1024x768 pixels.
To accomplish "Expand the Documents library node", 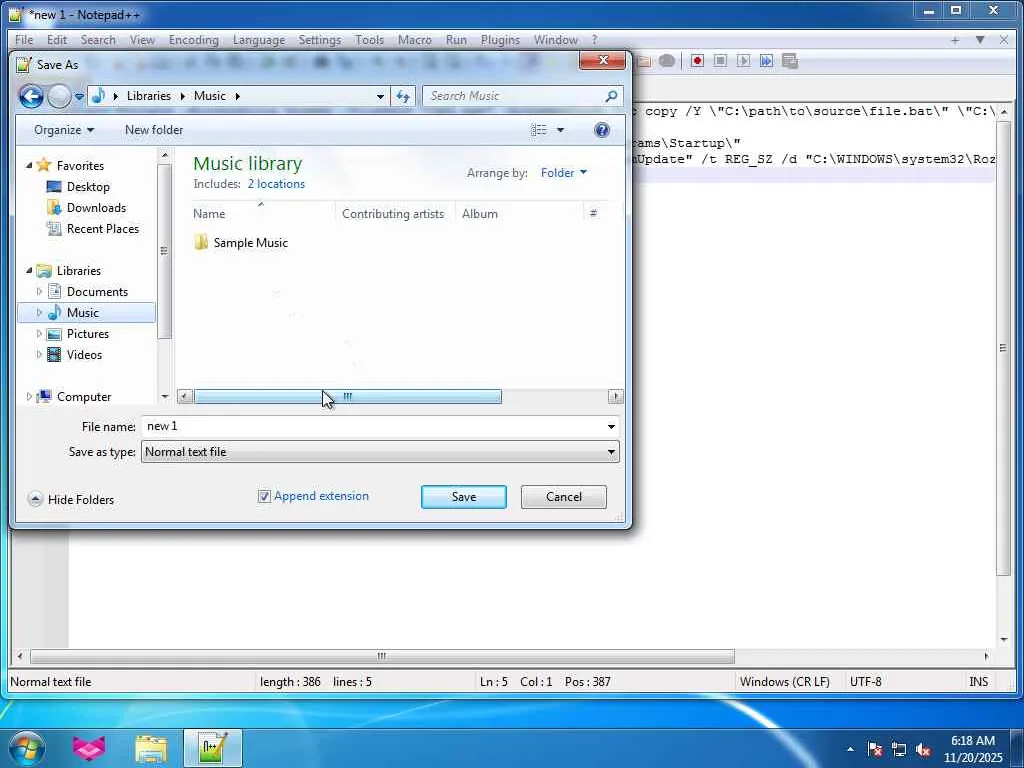I will pyautogui.click(x=39, y=292).
